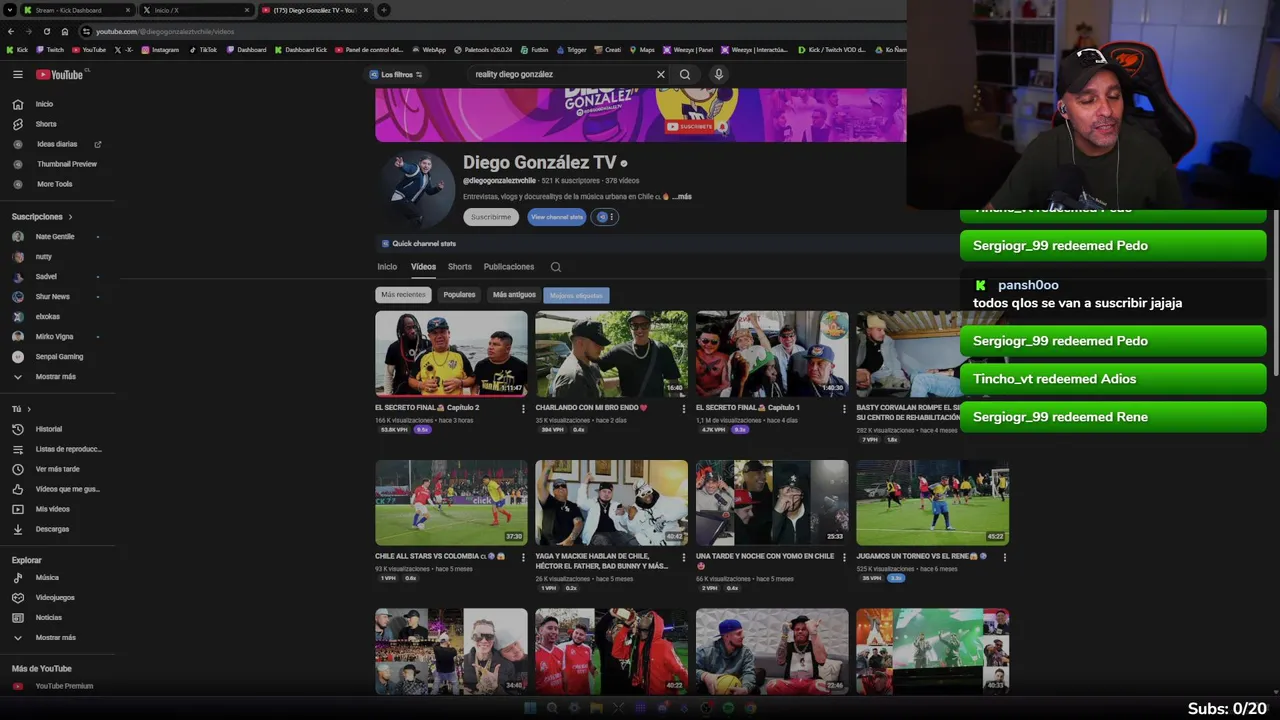Screen dimensions: 1280x720
Task: Open Inicio in the sidebar
Action: point(44,104)
